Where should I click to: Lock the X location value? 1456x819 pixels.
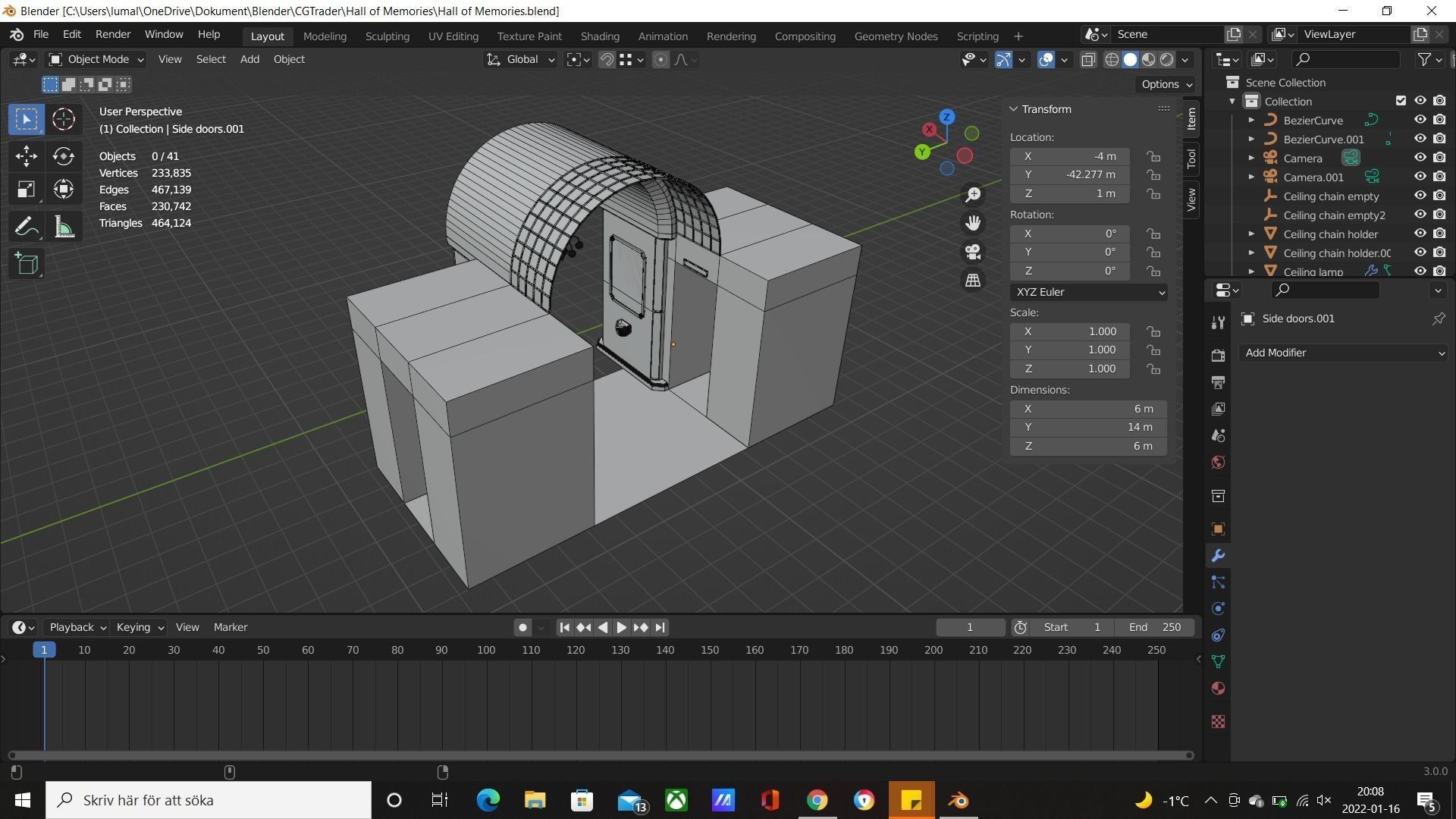click(1153, 156)
